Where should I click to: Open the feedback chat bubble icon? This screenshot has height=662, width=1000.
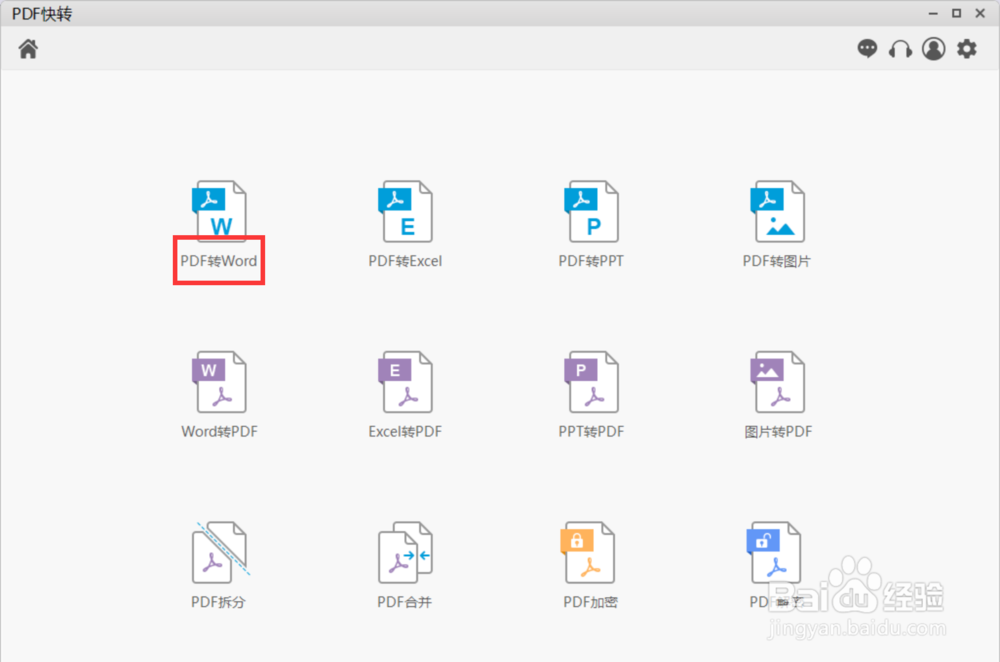pos(867,48)
